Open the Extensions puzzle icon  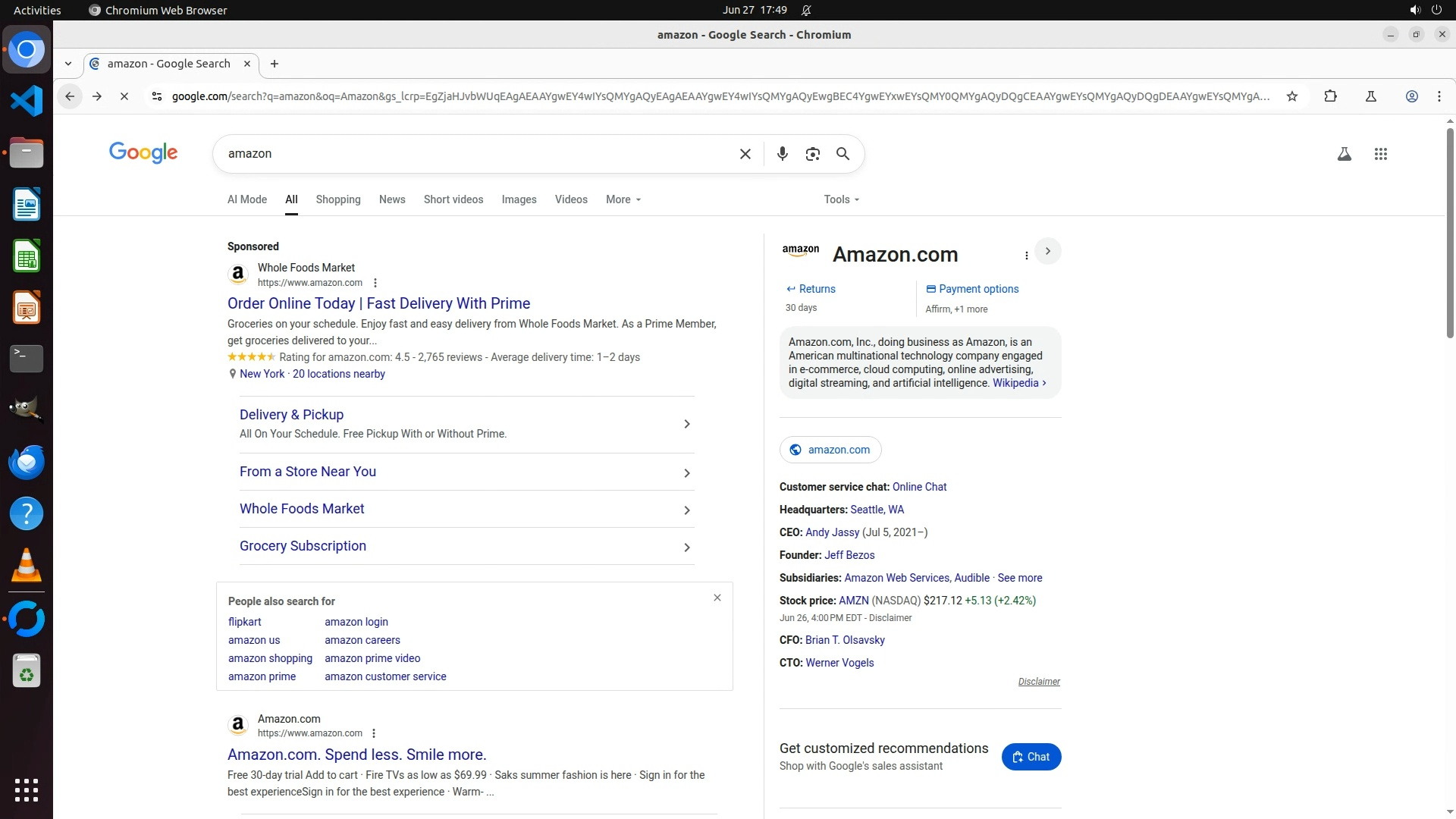click(1330, 96)
